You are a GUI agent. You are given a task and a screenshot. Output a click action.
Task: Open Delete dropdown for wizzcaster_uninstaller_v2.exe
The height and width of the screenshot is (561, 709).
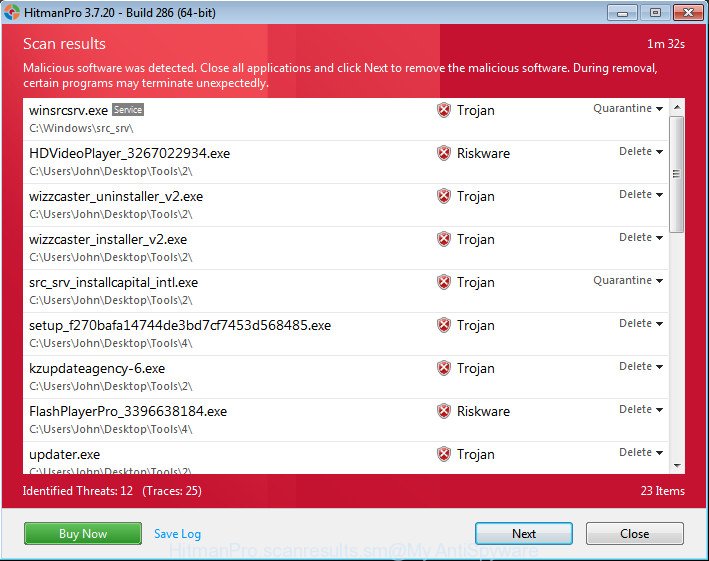[x=641, y=194]
